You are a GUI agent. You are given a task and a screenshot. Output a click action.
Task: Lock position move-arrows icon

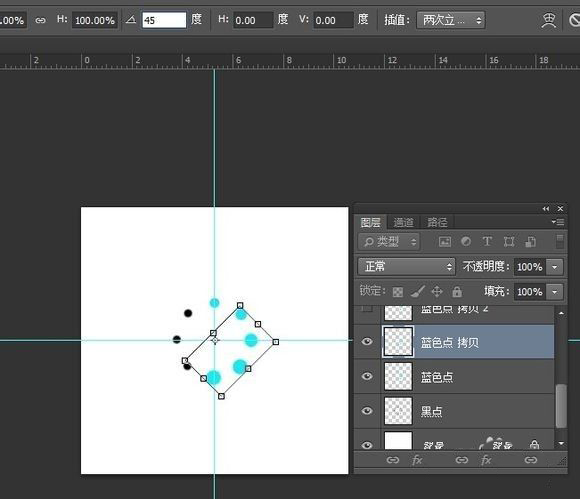(437, 291)
